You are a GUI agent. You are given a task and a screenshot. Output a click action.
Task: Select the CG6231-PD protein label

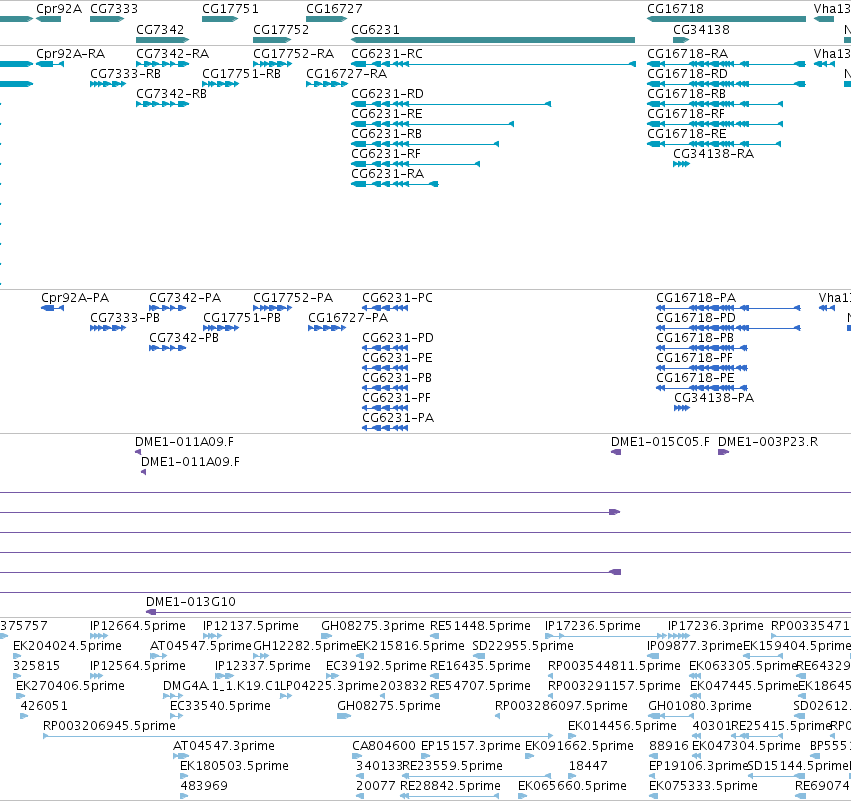pyautogui.click(x=398, y=338)
